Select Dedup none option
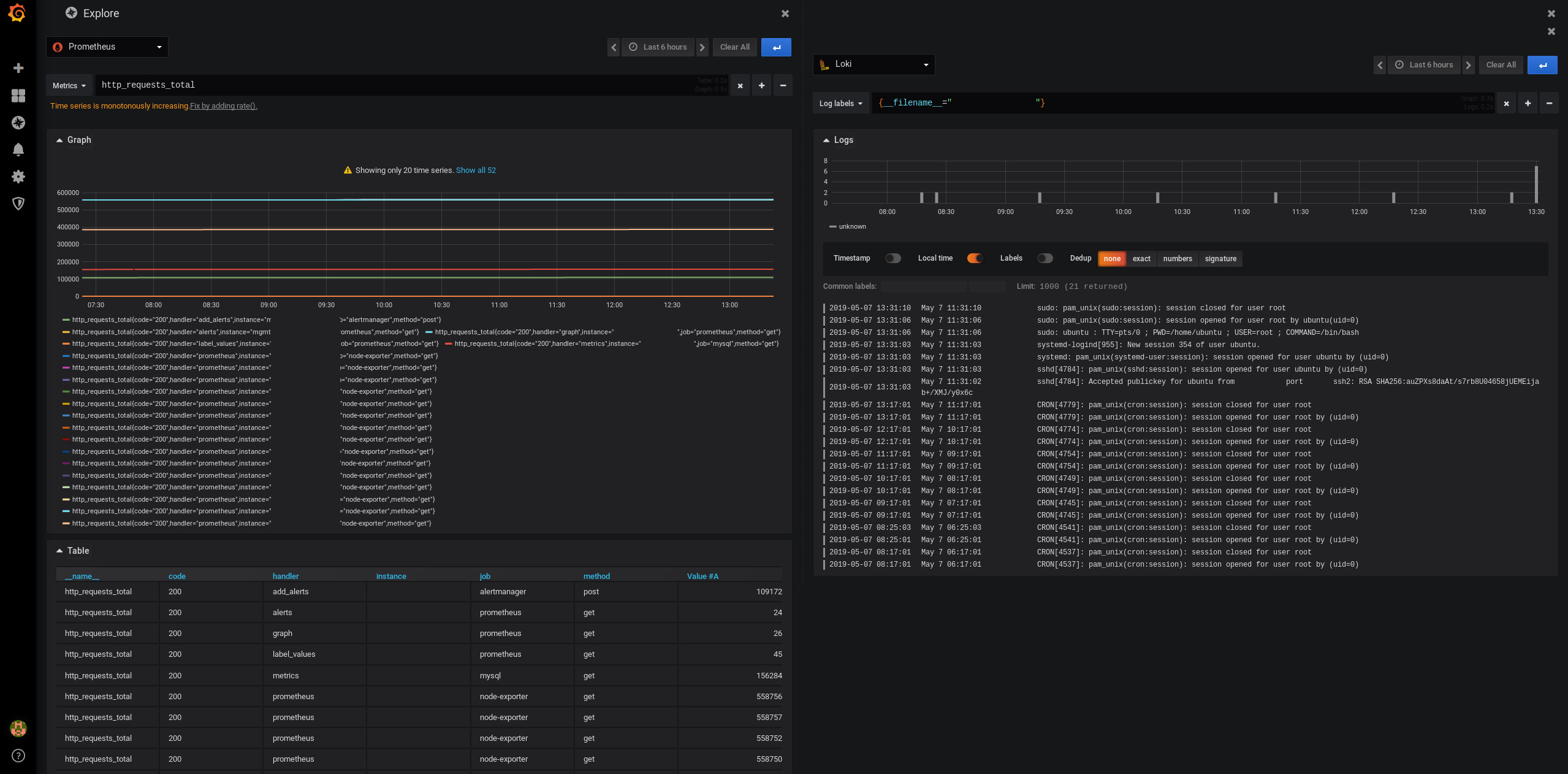The width and height of the screenshot is (1568, 774). click(1112, 259)
